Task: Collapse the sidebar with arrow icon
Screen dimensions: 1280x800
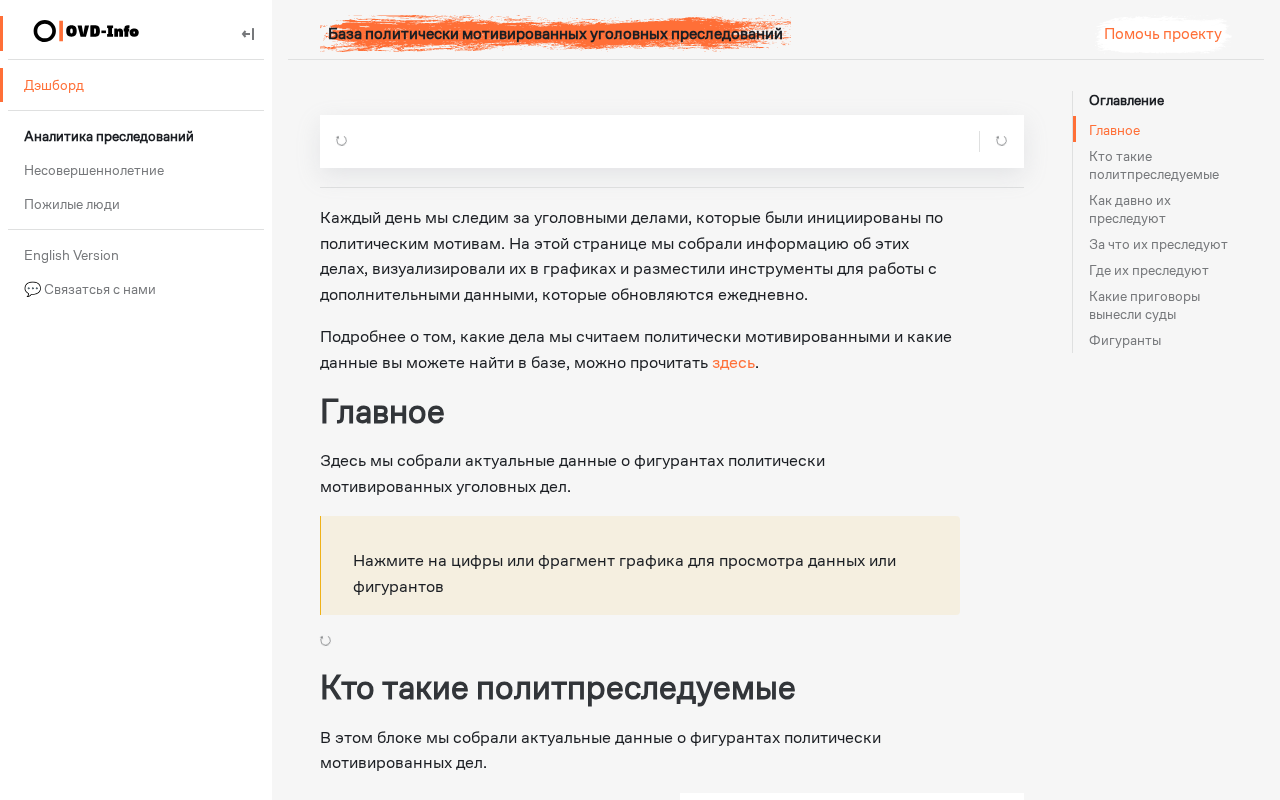Action: (x=248, y=34)
